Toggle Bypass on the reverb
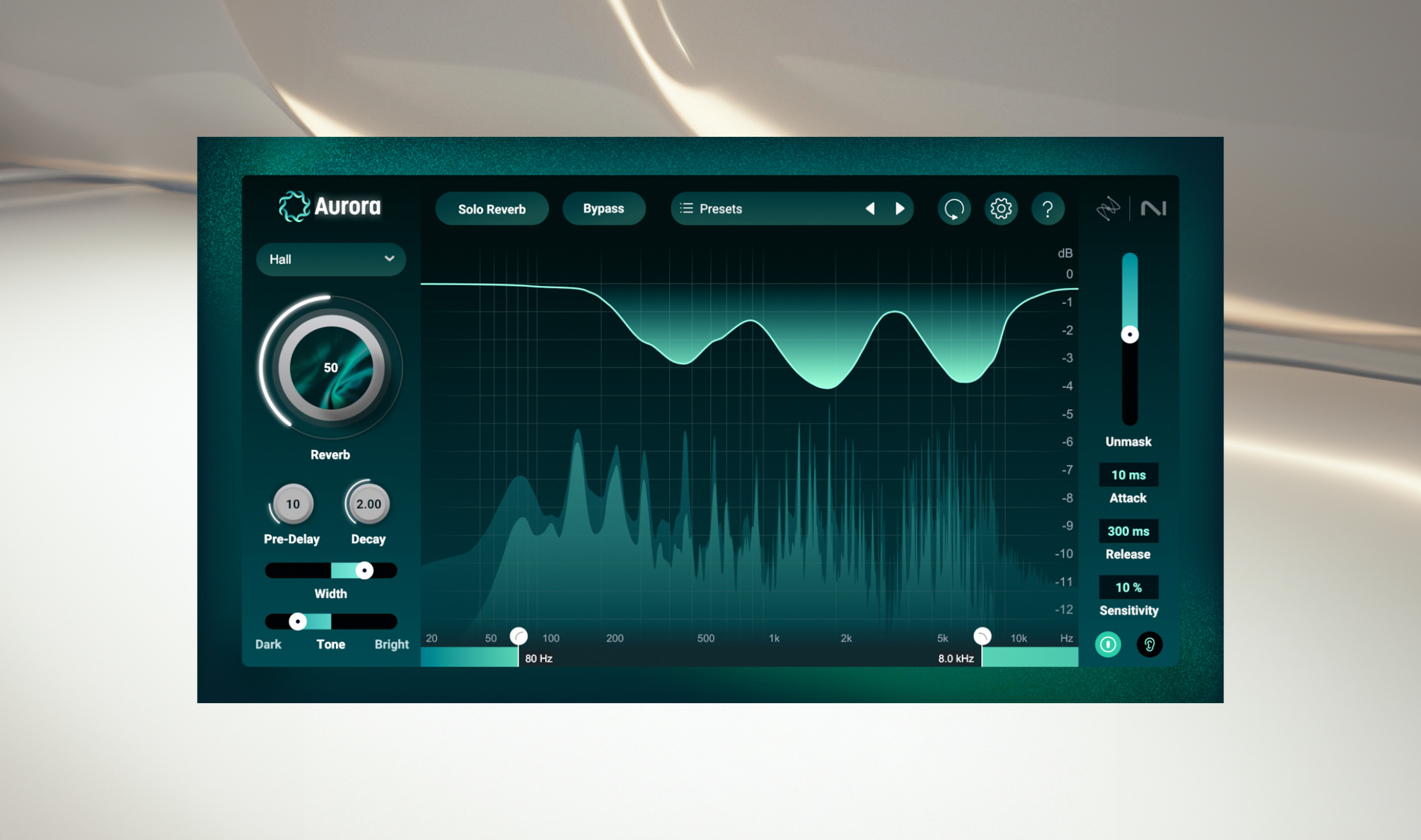This screenshot has height=840, width=1421. point(603,209)
